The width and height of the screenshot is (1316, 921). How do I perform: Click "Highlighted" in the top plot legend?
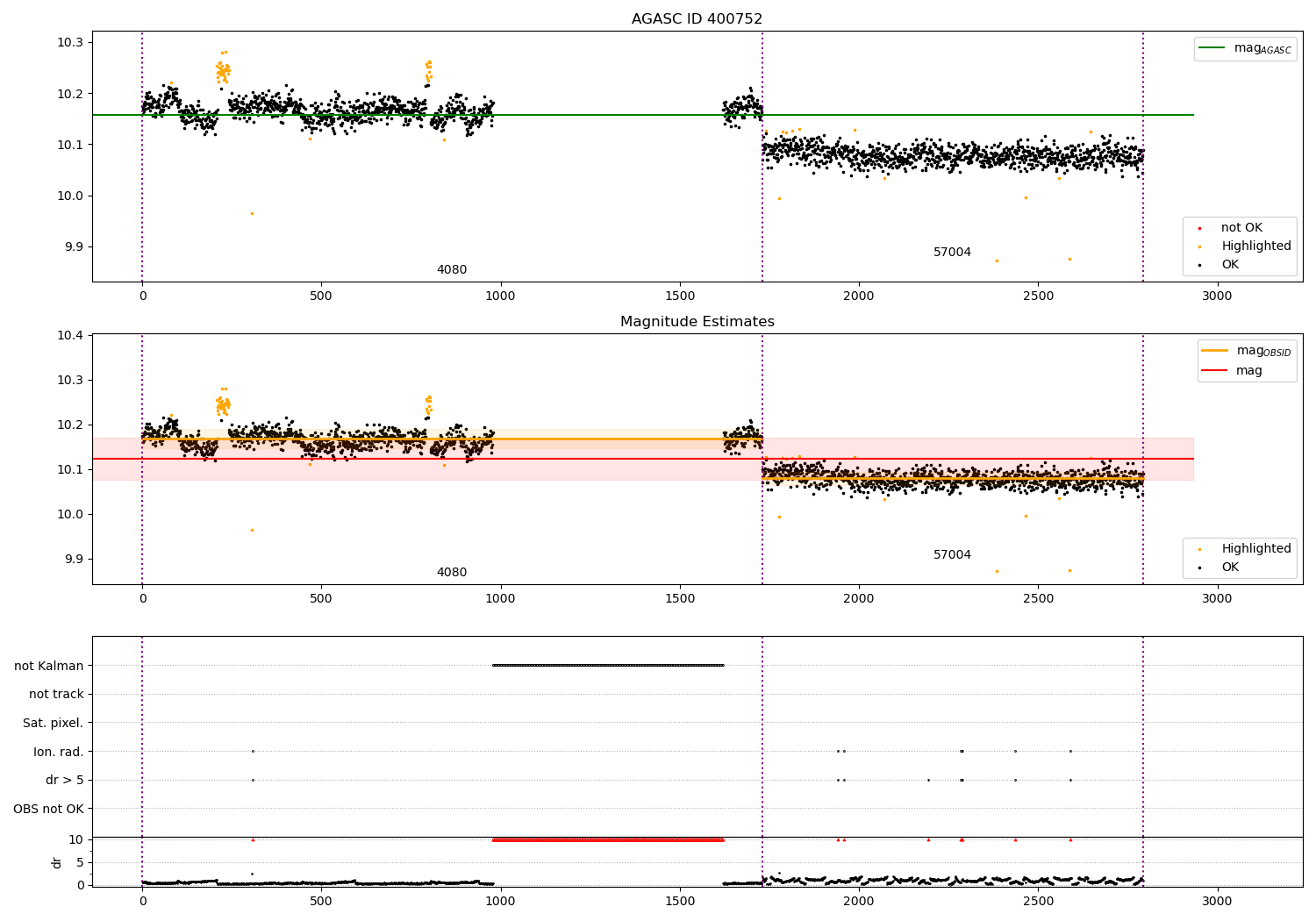pyautogui.click(x=1255, y=246)
